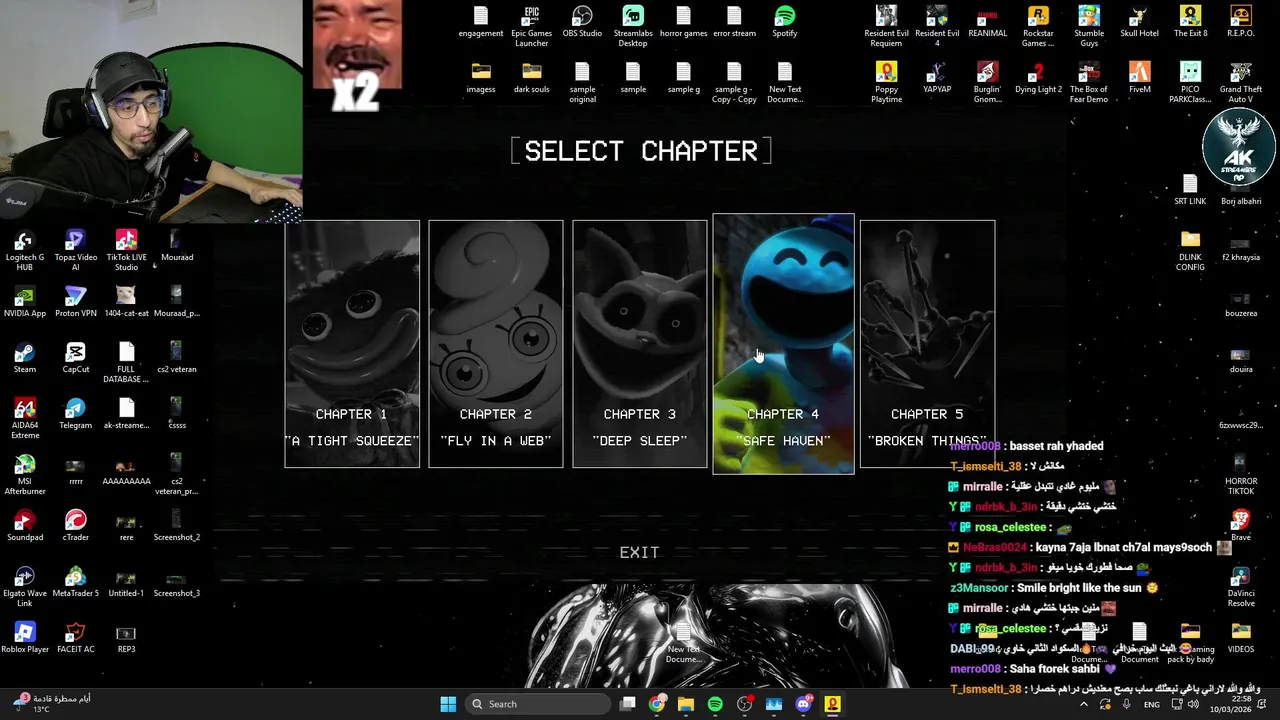
Task: Open The Box of Fear Demo shortcut
Action: point(1089,82)
